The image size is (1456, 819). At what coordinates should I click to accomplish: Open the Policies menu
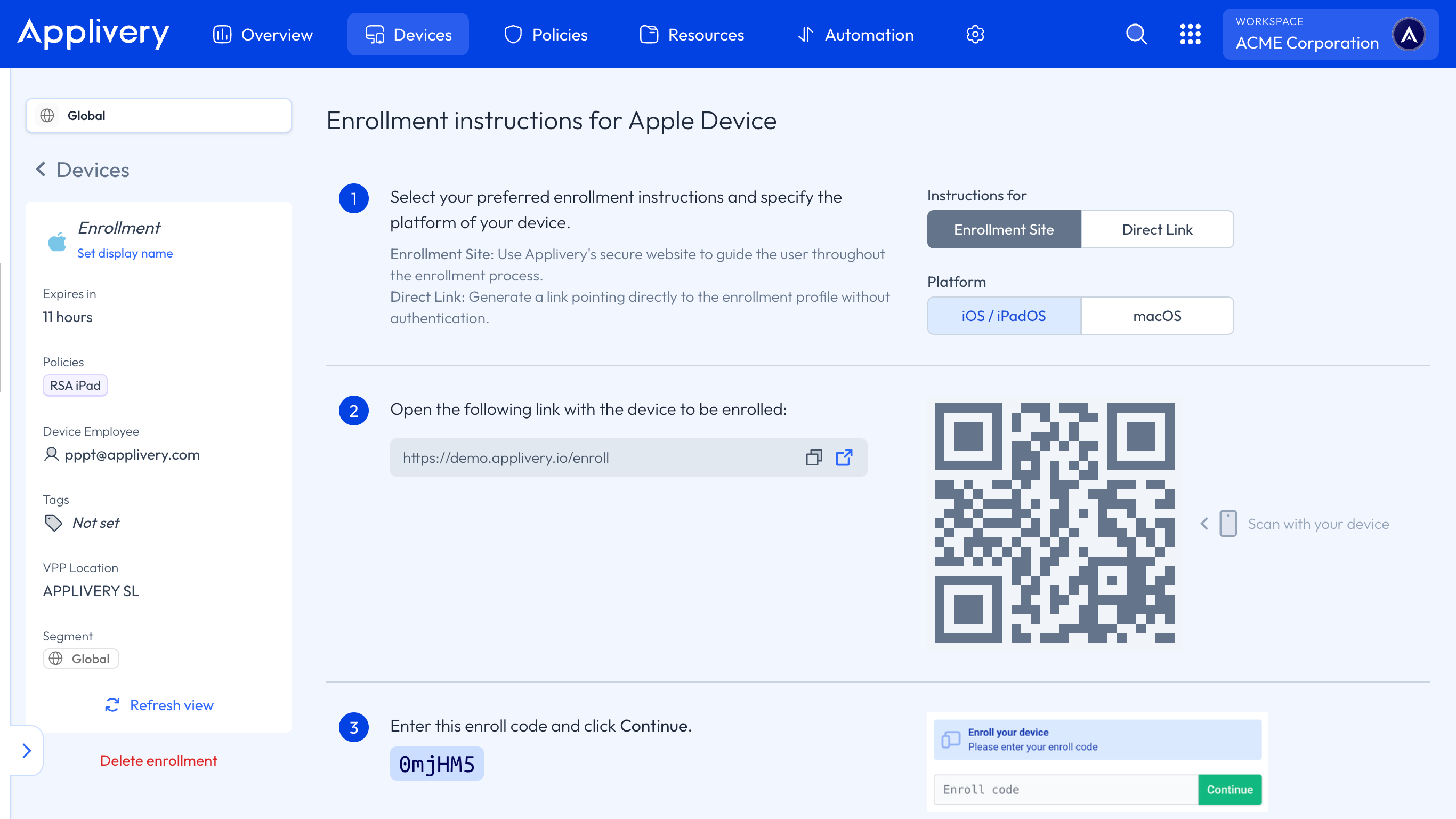pyautogui.click(x=546, y=35)
